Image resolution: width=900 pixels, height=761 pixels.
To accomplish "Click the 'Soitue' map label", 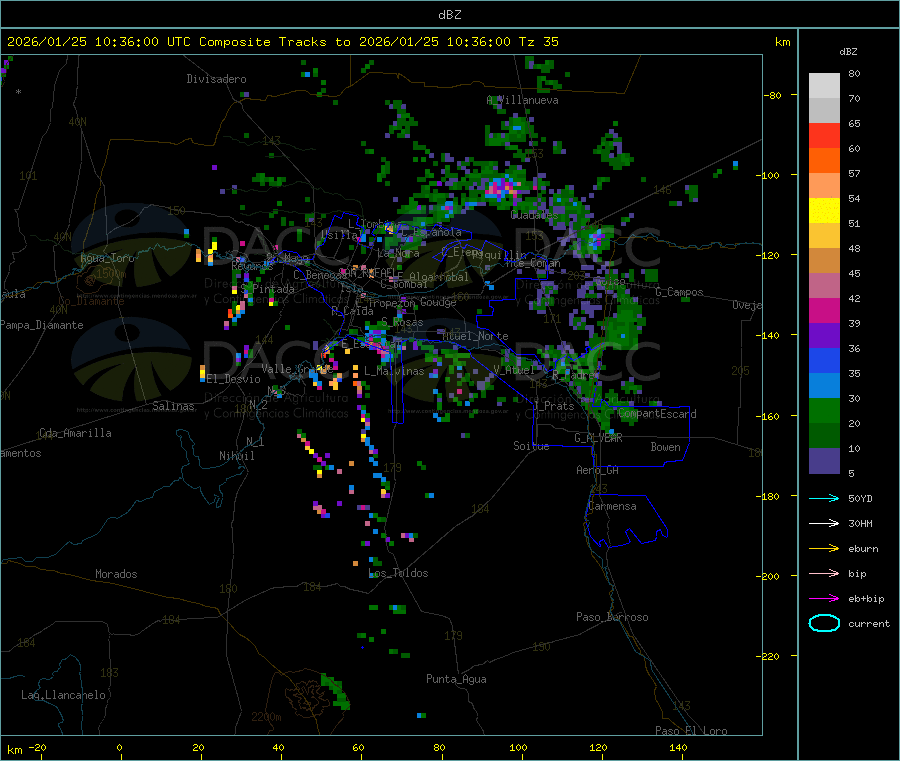I will pos(531,446).
